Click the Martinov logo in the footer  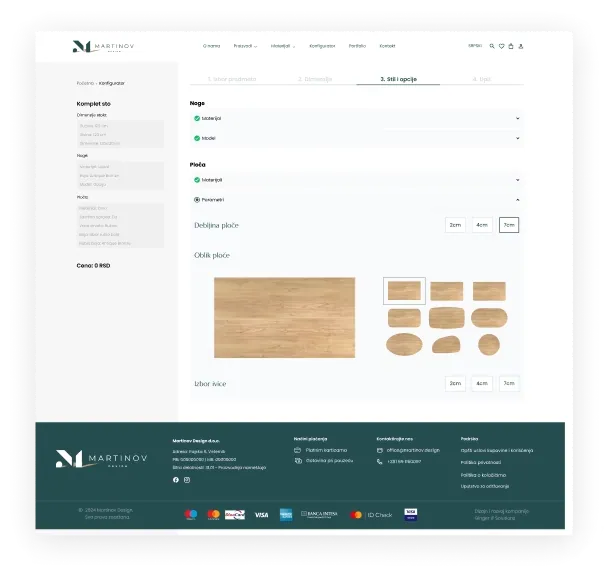102,459
